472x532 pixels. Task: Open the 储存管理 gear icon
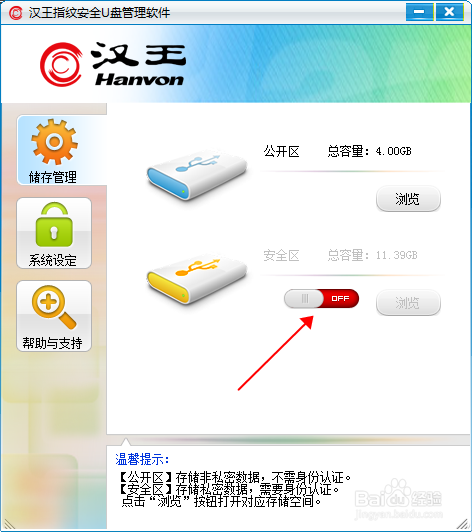(x=55, y=141)
